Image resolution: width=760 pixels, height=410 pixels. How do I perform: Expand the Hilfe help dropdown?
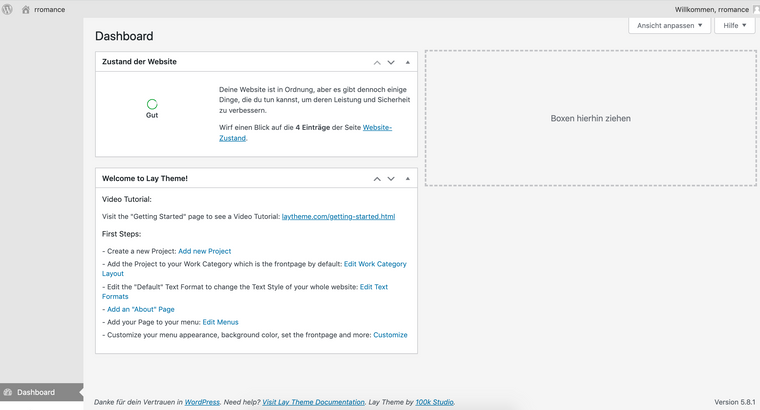tap(734, 26)
